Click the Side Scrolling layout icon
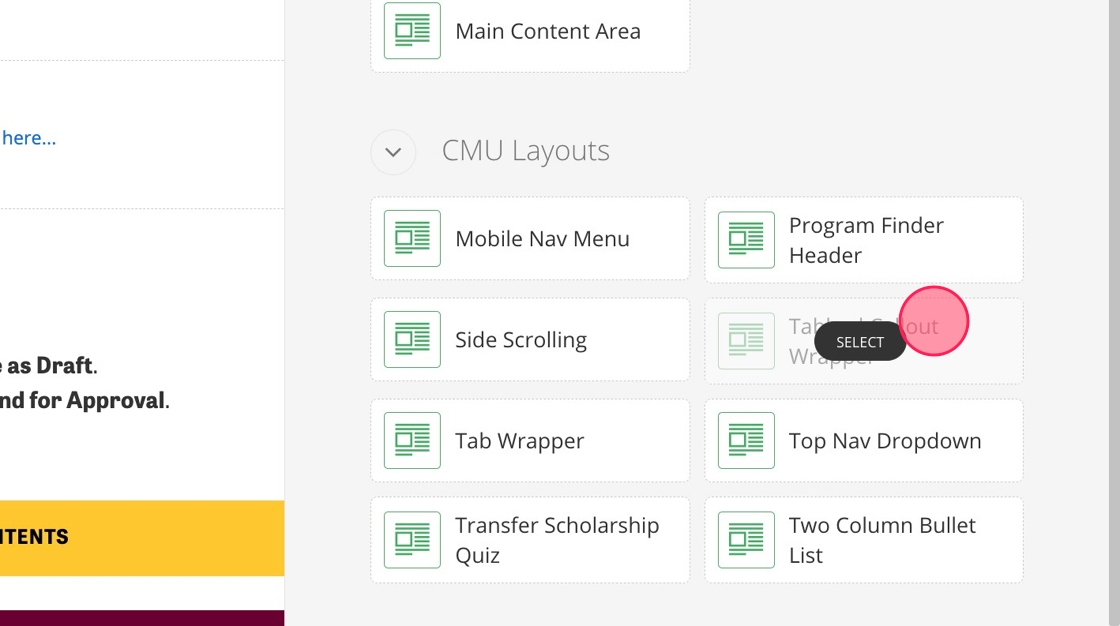 pos(412,340)
